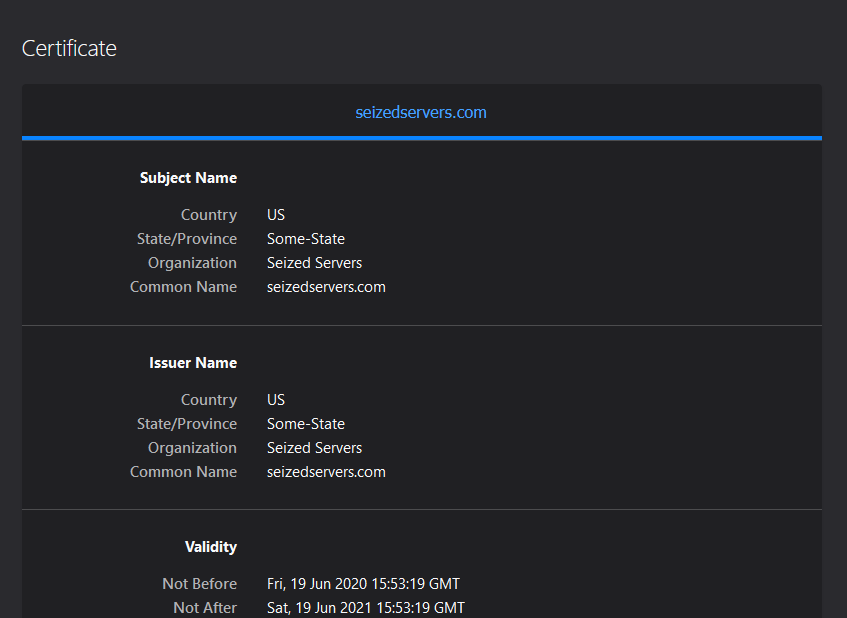Screen dimensions: 847x618
Task: Select the seizedservers.com certificate tab
Action: [421, 112]
